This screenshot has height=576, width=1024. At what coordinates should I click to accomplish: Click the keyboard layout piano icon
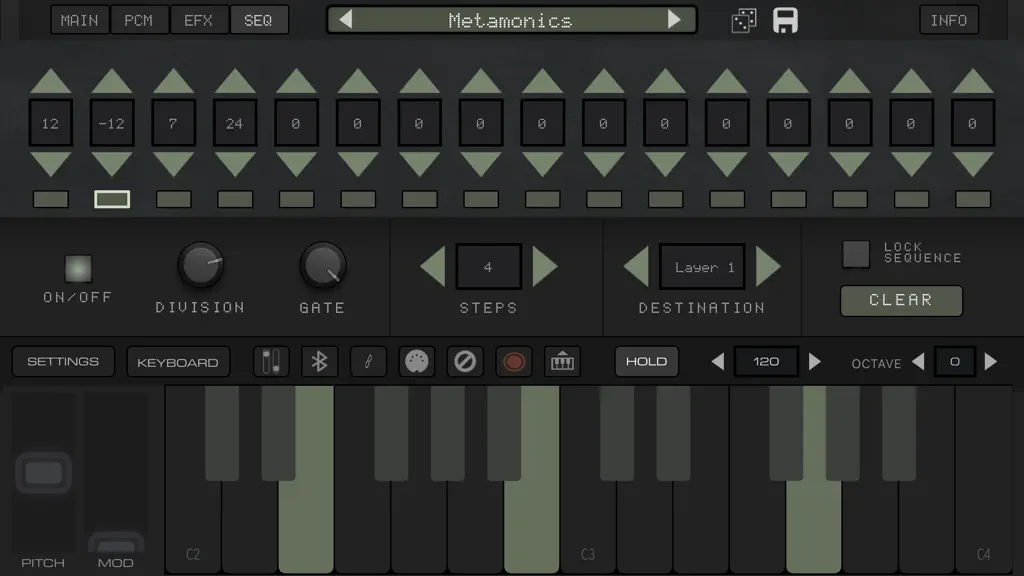click(562, 361)
